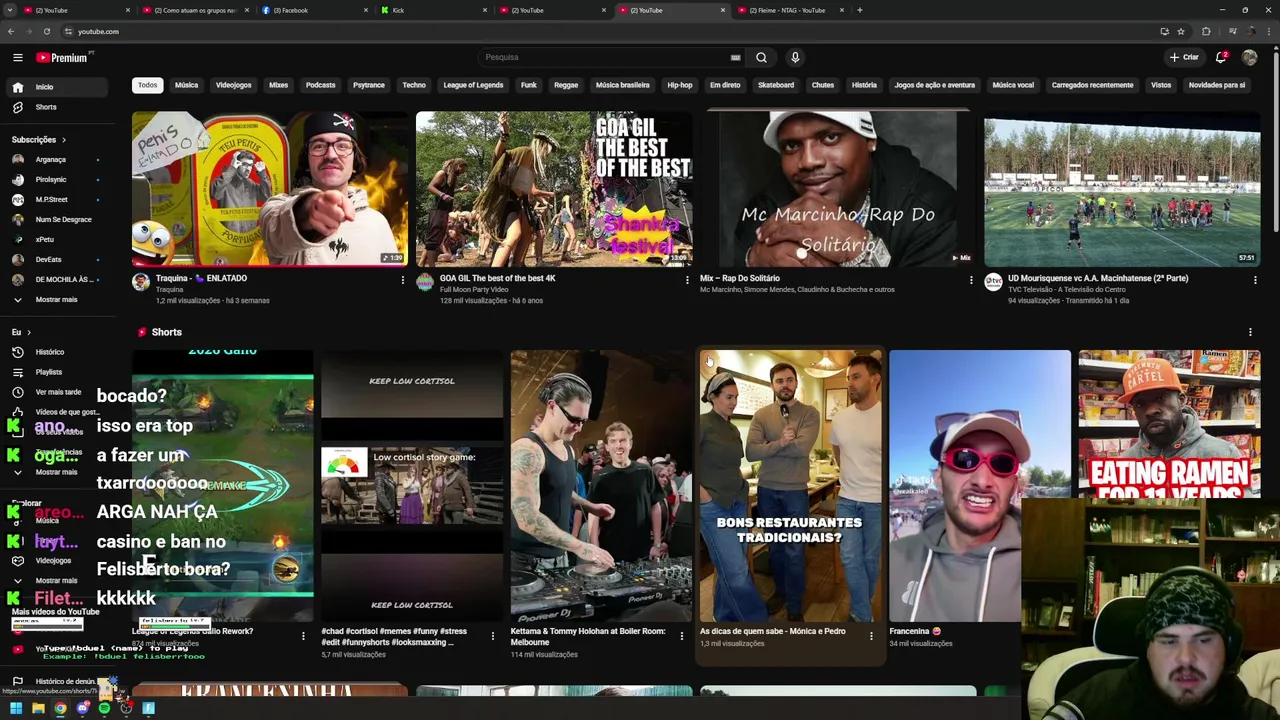Open options for As dicas de quem sabe short
The width and height of the screenshot is (1280, 720).
click(871, 635)
